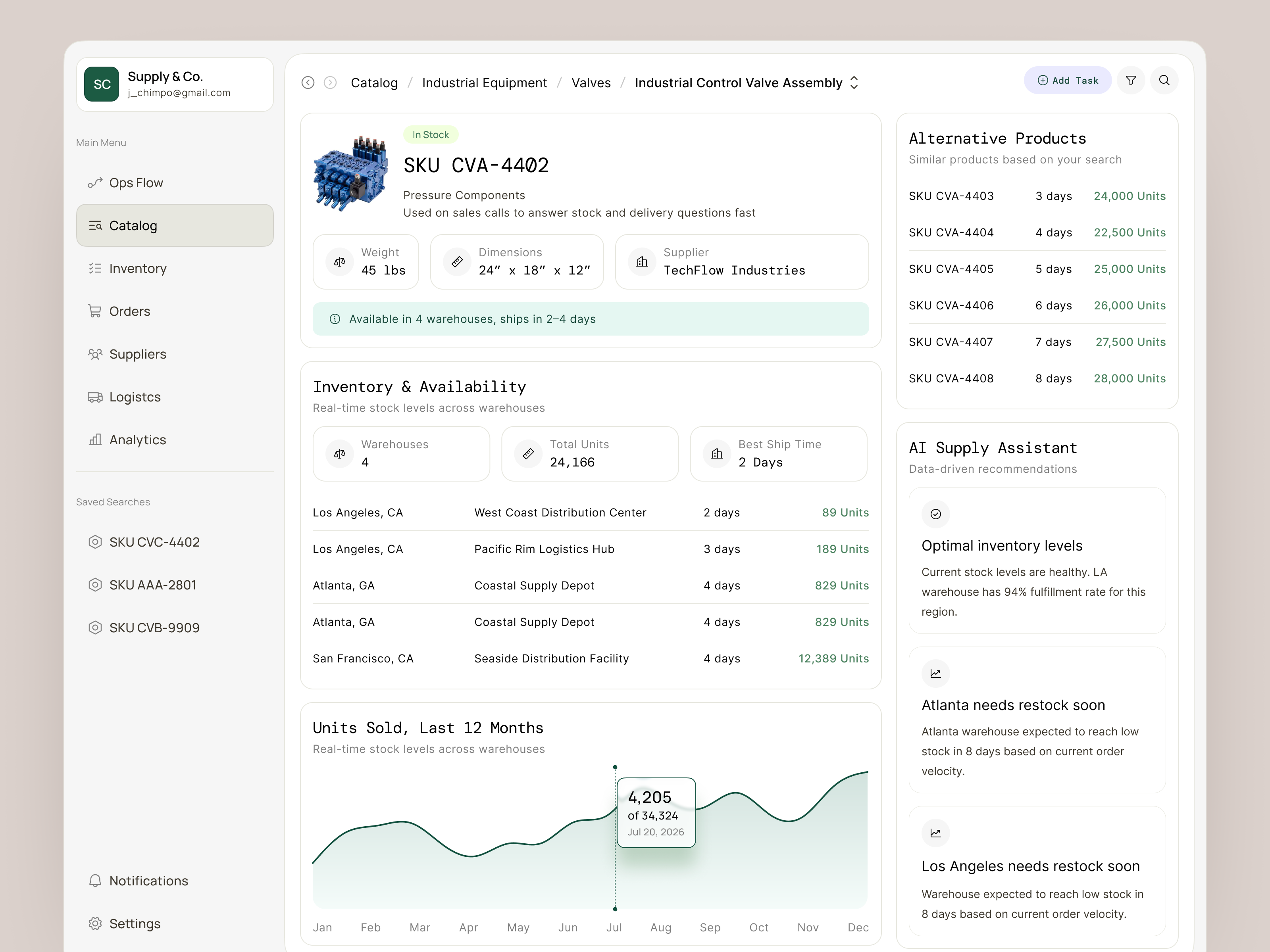Click the Weight scale icon
The image size is (1270, 952).
(340, 262)
